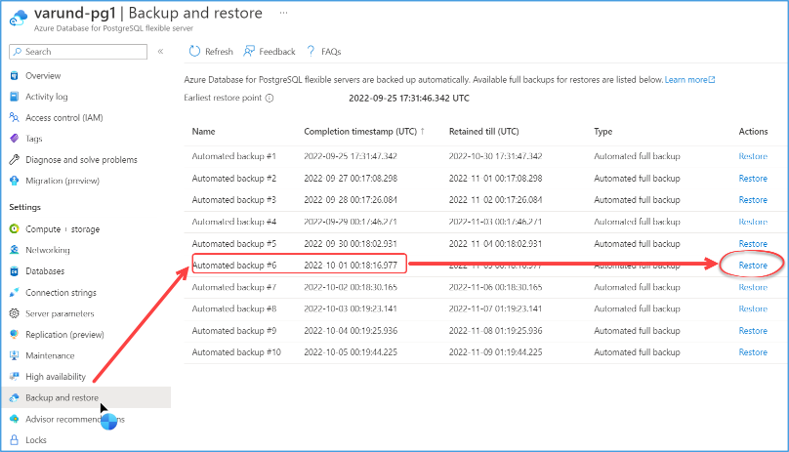Click the Refresh icon in toolbar

[x=194, y=51]
